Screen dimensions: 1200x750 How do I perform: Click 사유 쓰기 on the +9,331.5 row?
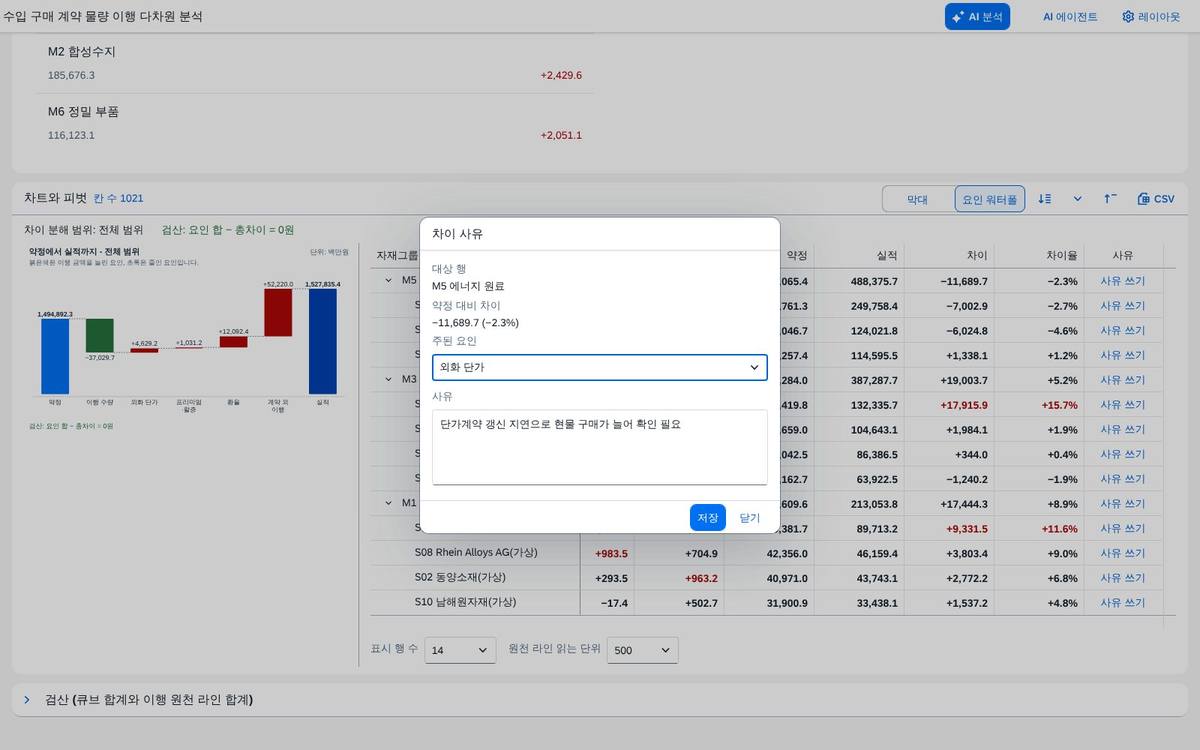click(1123, 529)
